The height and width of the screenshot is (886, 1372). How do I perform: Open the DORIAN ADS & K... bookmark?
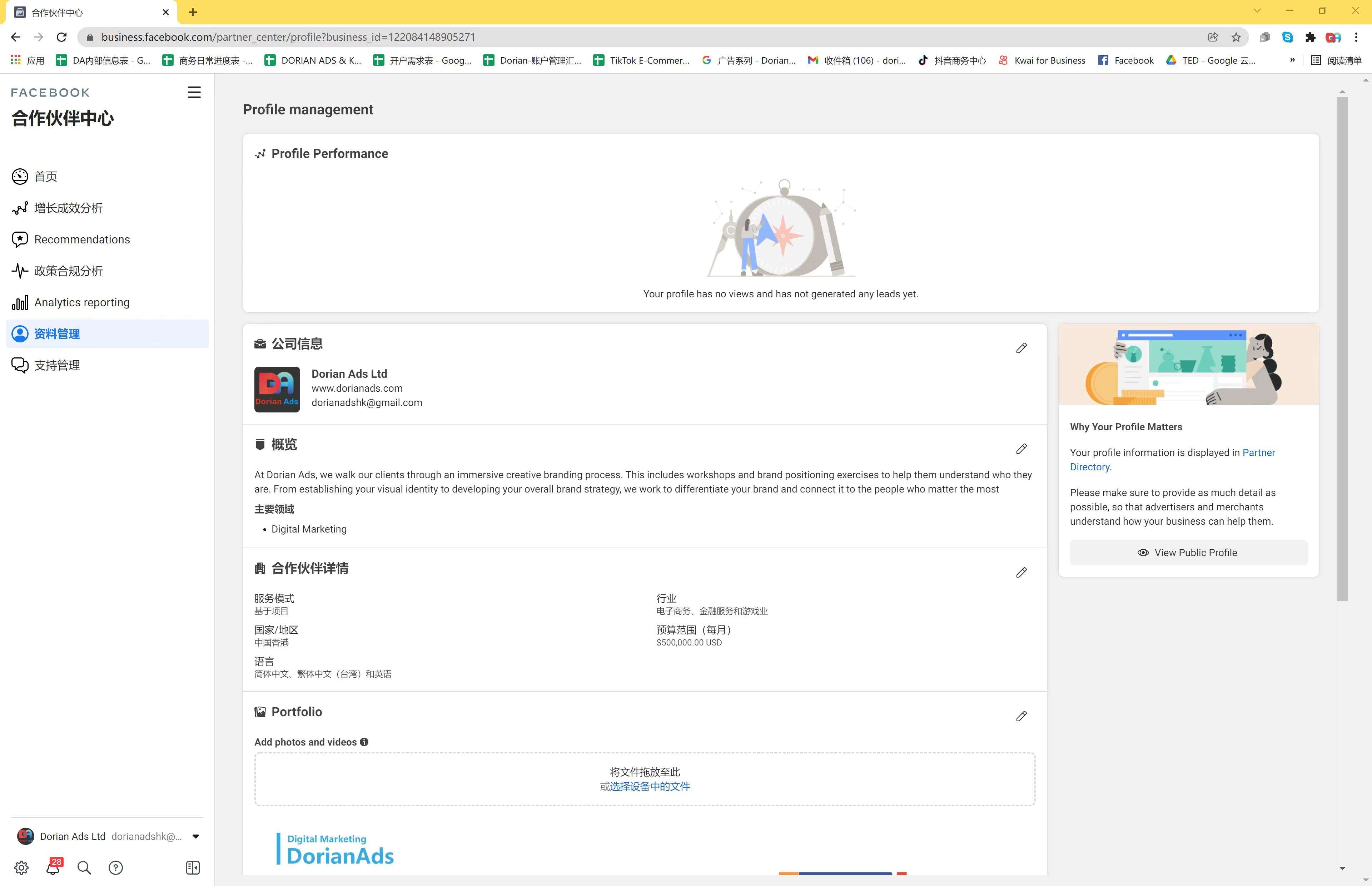click(x=313, y=60)
